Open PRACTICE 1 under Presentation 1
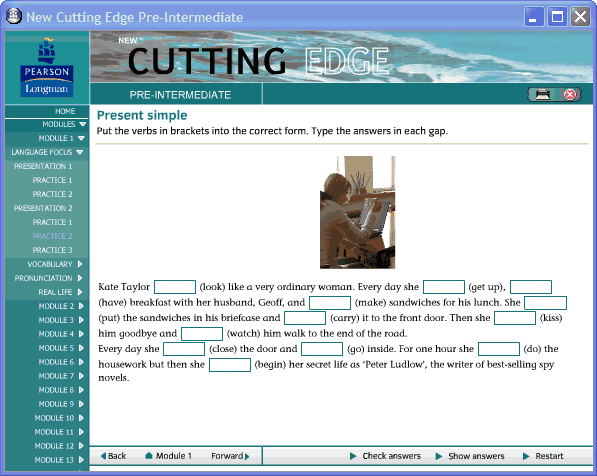 52,180
